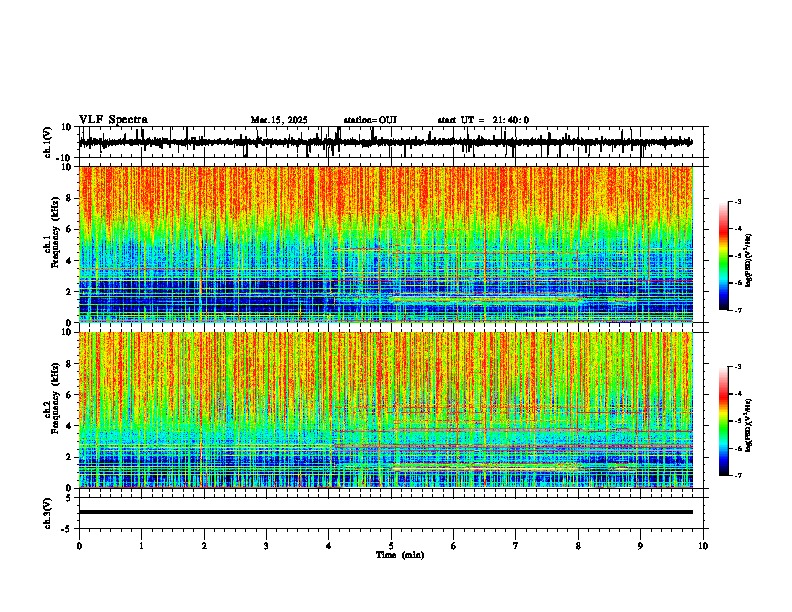The width and height of the screenshot is (792, 612).
Task: Click the "VLF Spectra" plot title
Action: click(x=113, y=120)
